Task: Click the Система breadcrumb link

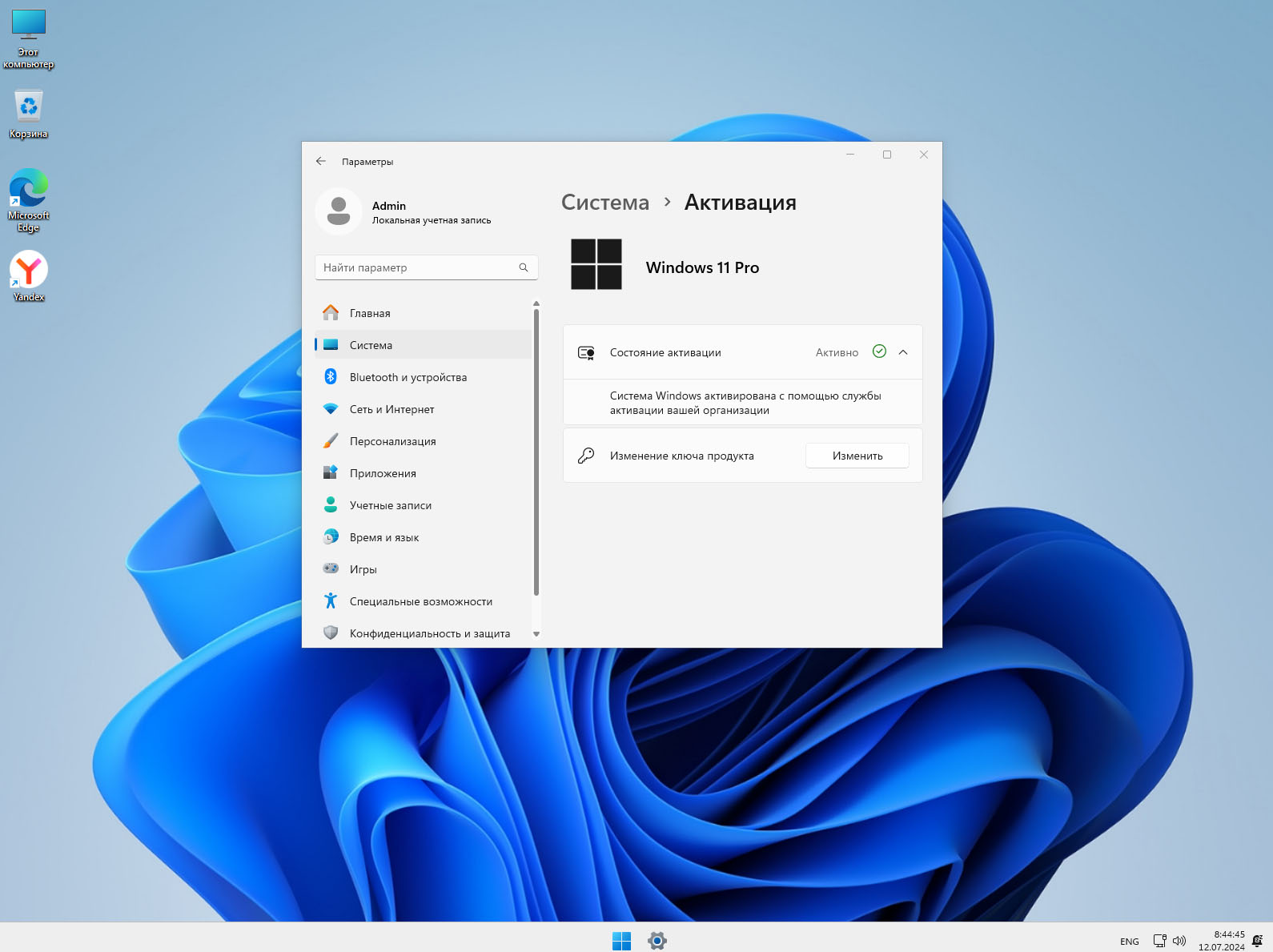Action: point(605,203)
